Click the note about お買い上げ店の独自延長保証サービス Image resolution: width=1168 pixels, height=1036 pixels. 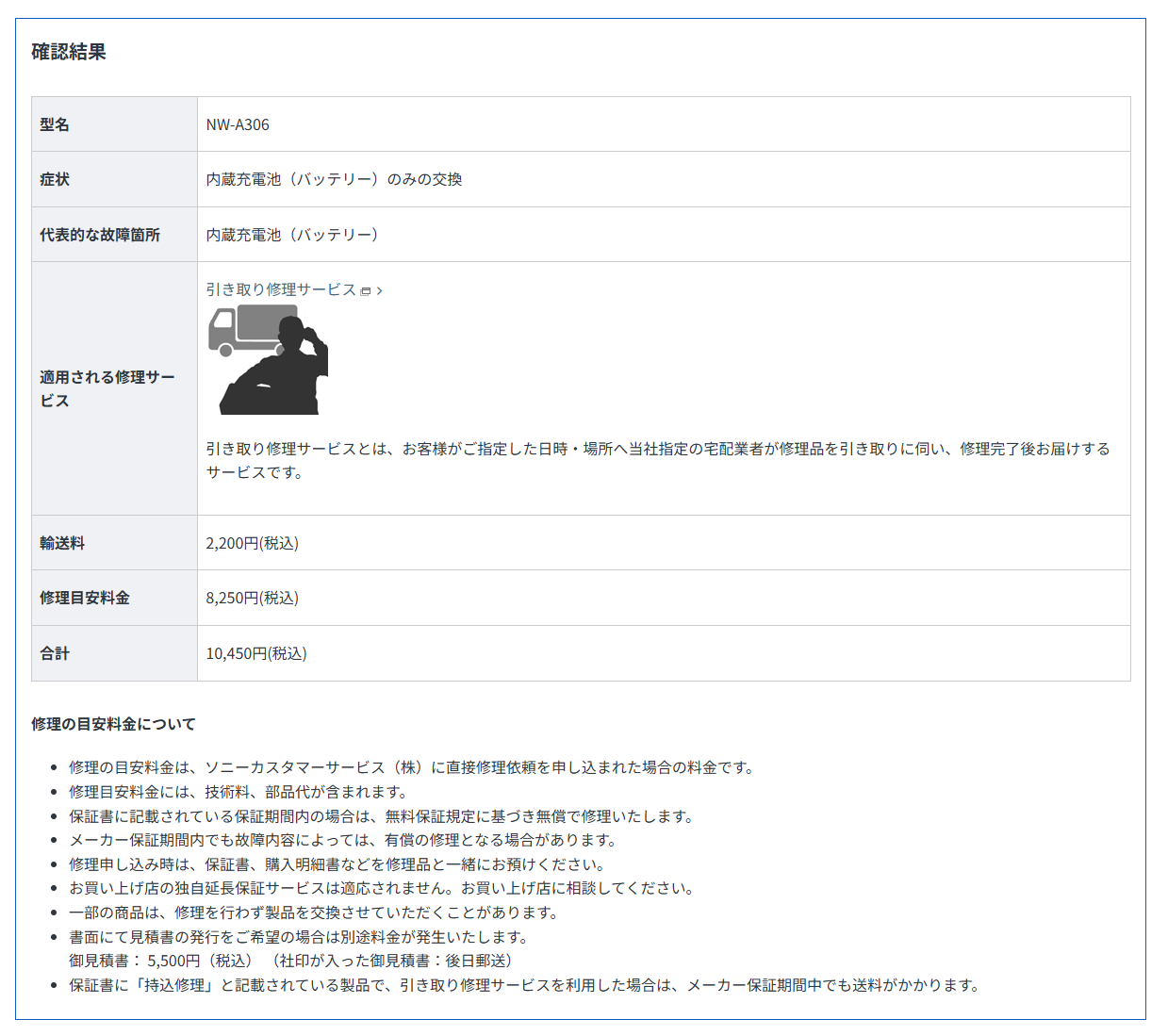point(384,888)
